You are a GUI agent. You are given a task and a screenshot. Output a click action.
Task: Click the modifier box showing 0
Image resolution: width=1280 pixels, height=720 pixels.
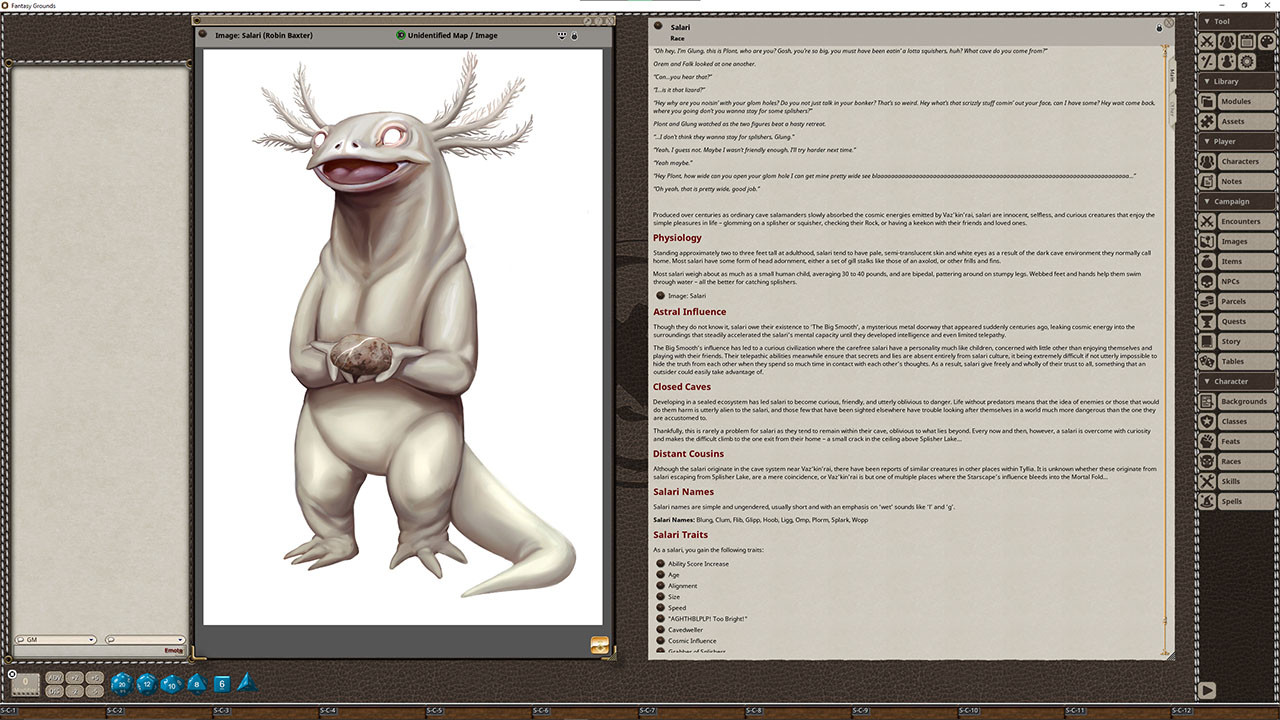26,684
